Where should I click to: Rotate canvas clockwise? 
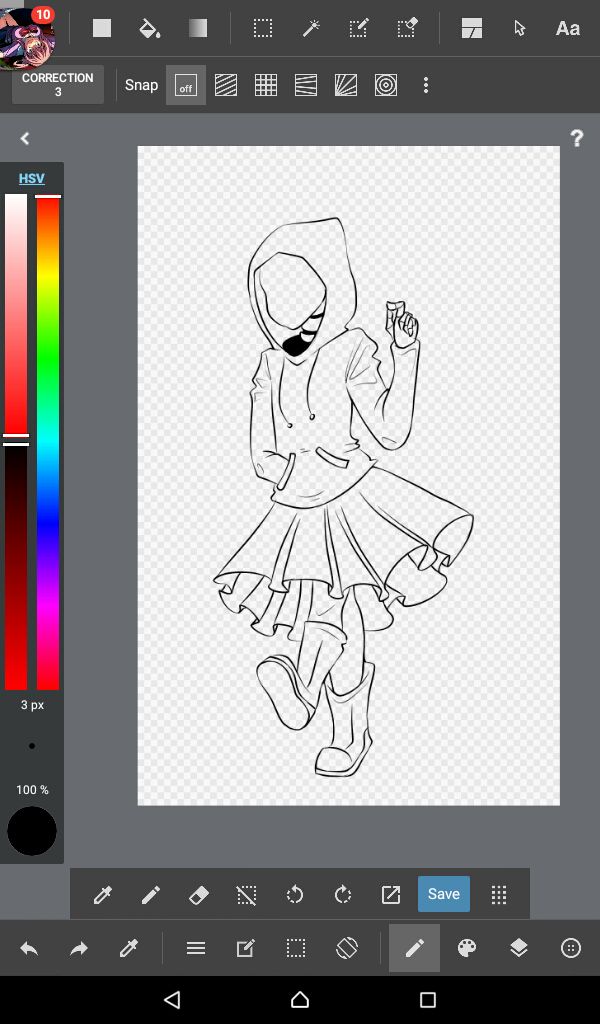[343, 894]
